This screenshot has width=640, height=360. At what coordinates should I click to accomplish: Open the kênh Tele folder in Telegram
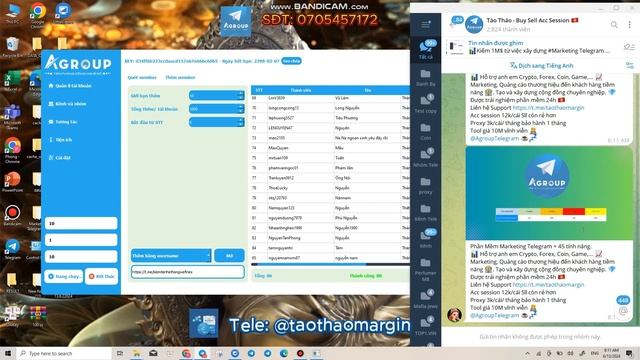425,212
